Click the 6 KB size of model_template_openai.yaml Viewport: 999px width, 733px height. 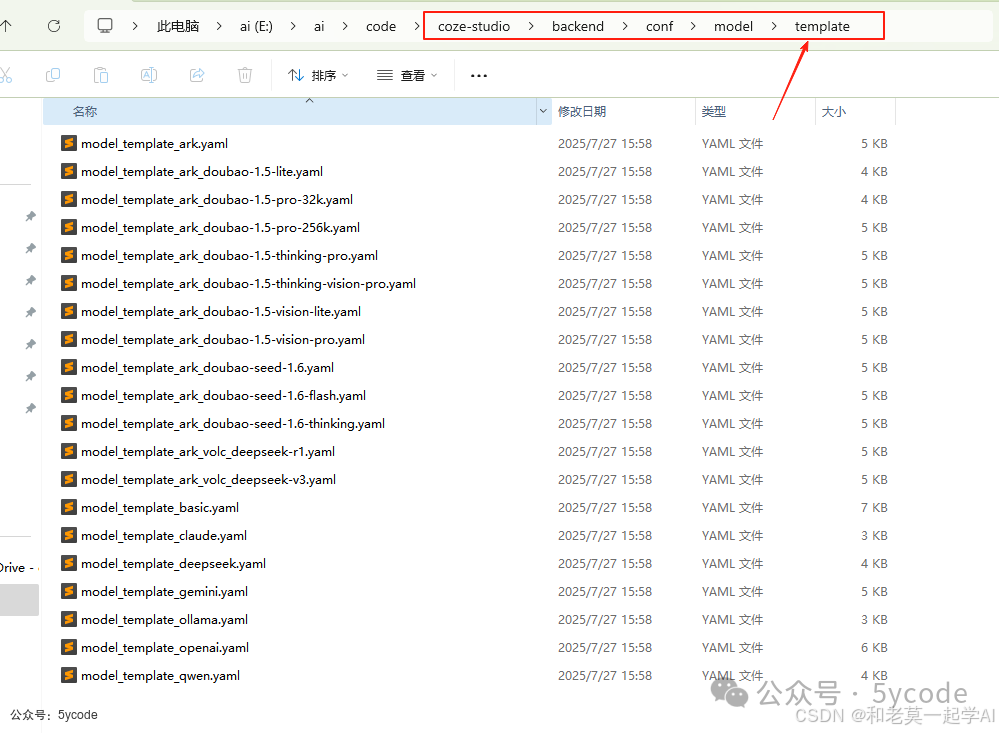(x=874, y=648)
